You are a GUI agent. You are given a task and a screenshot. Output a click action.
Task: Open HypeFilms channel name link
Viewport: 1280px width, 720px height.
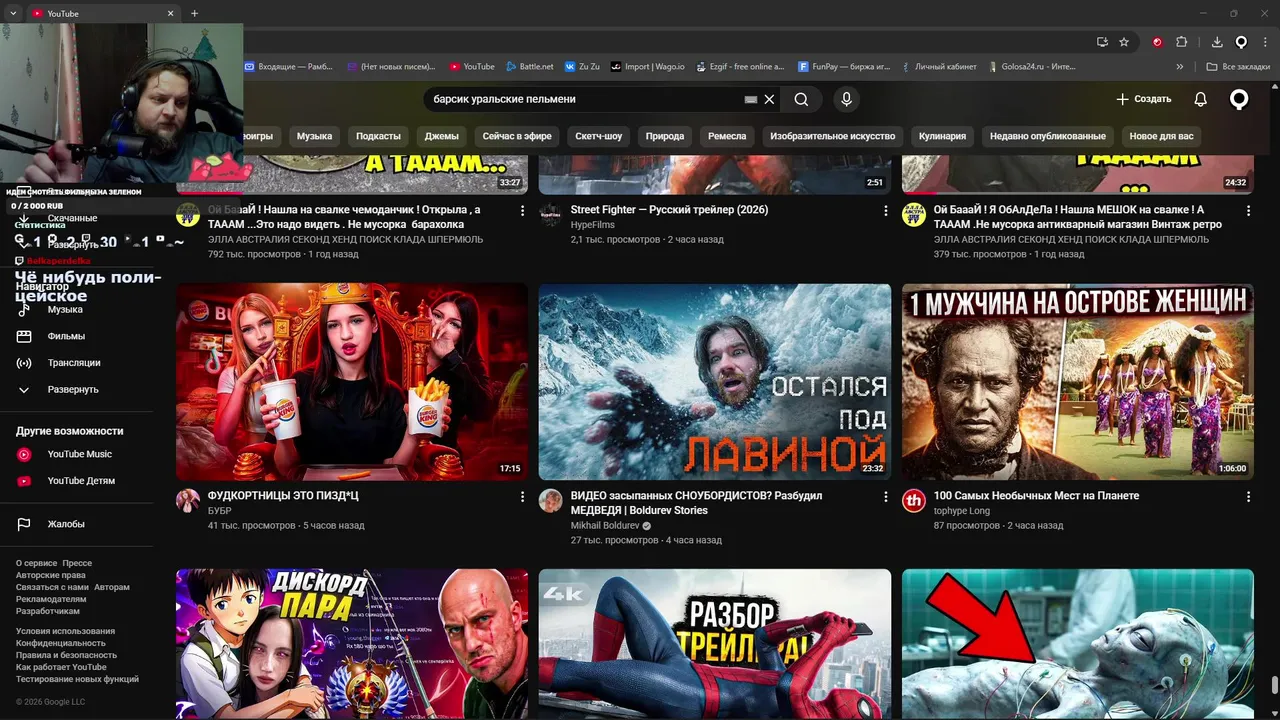click(x=593, y=225)
